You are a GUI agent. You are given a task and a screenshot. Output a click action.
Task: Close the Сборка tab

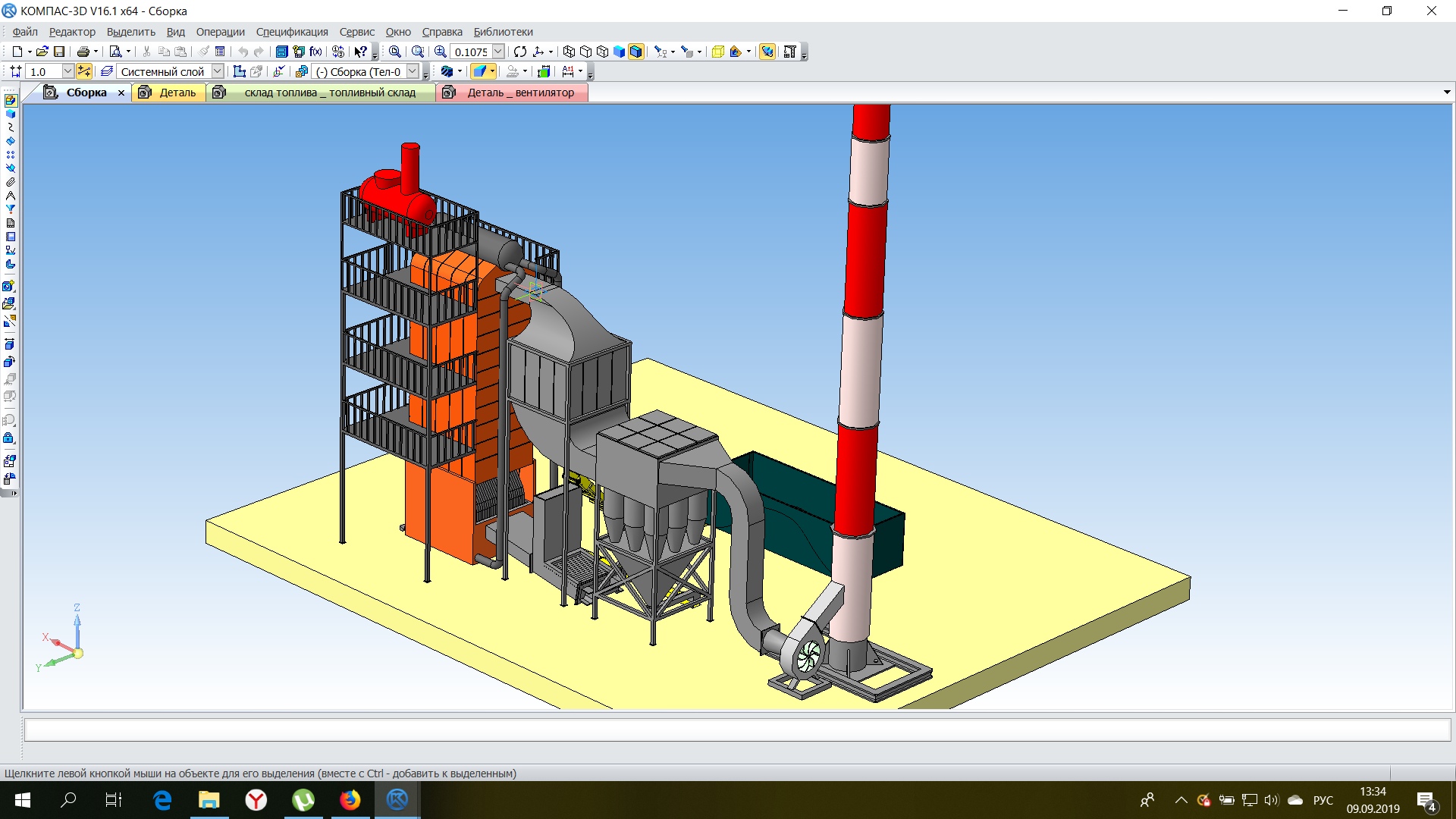pyautogui.click(x=121, y=93)
